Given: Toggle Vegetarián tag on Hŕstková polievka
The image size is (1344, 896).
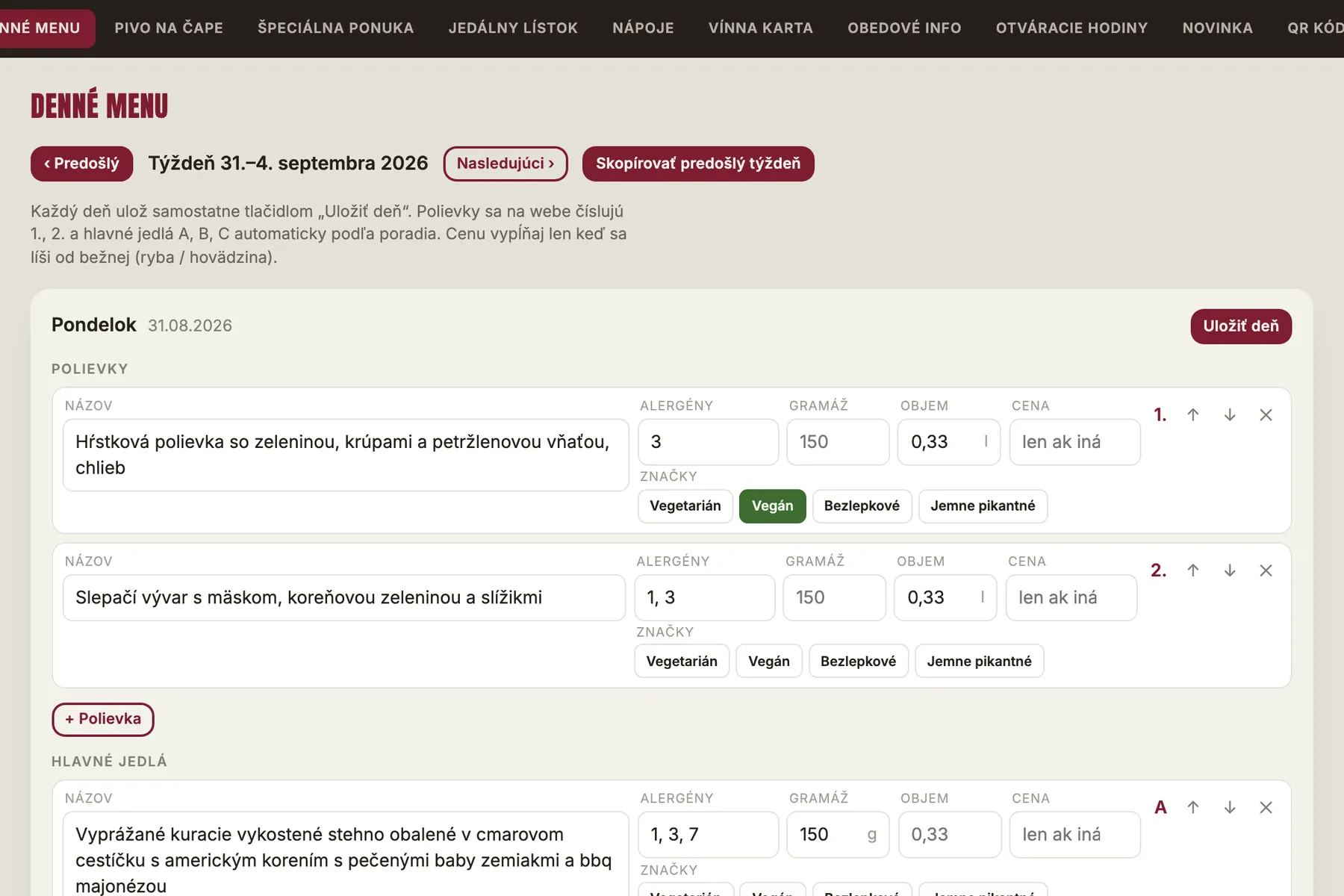Looking at the screenshot, I should click(685, 506).
